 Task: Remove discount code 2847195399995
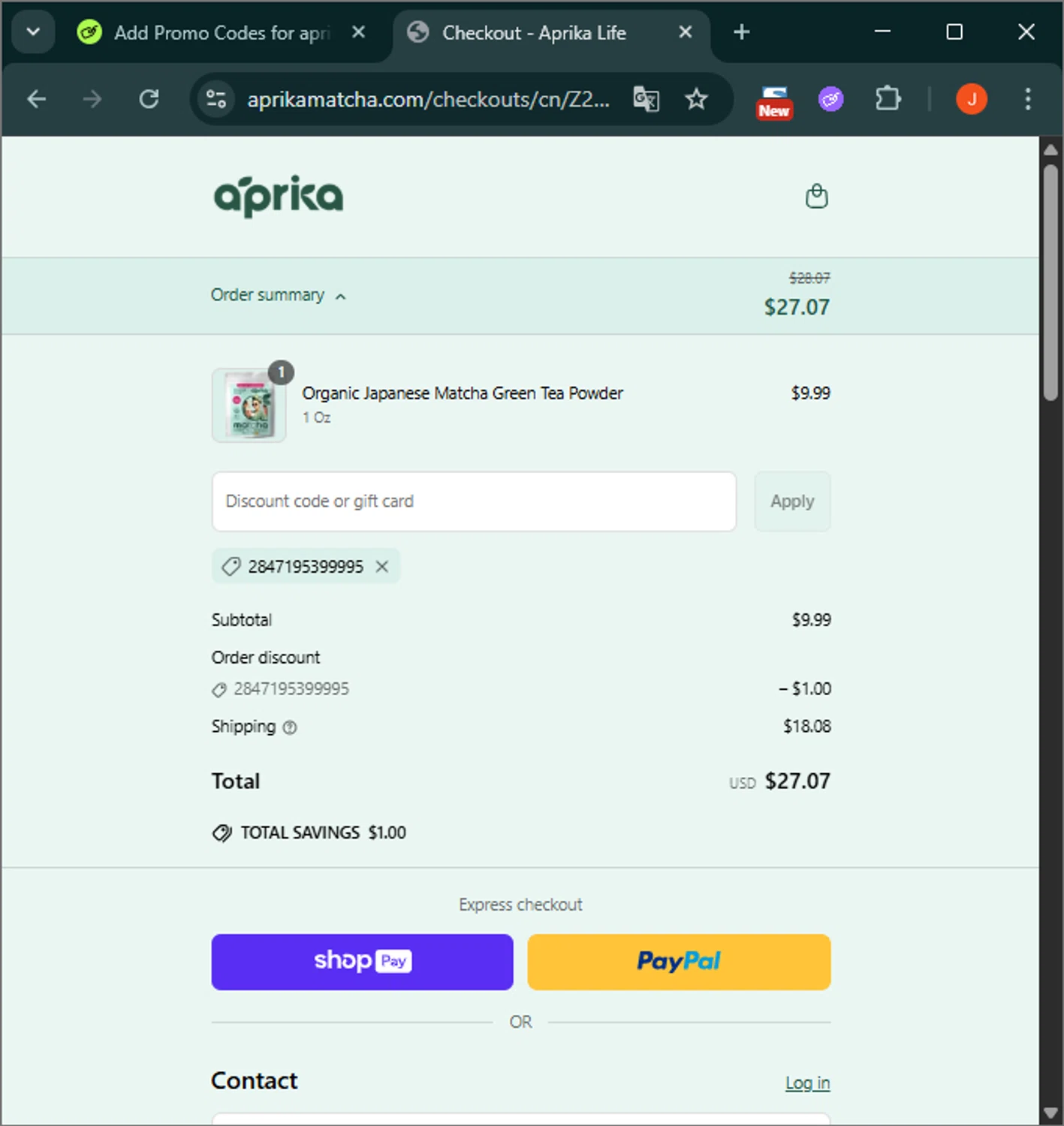click(x=382, y=566)
